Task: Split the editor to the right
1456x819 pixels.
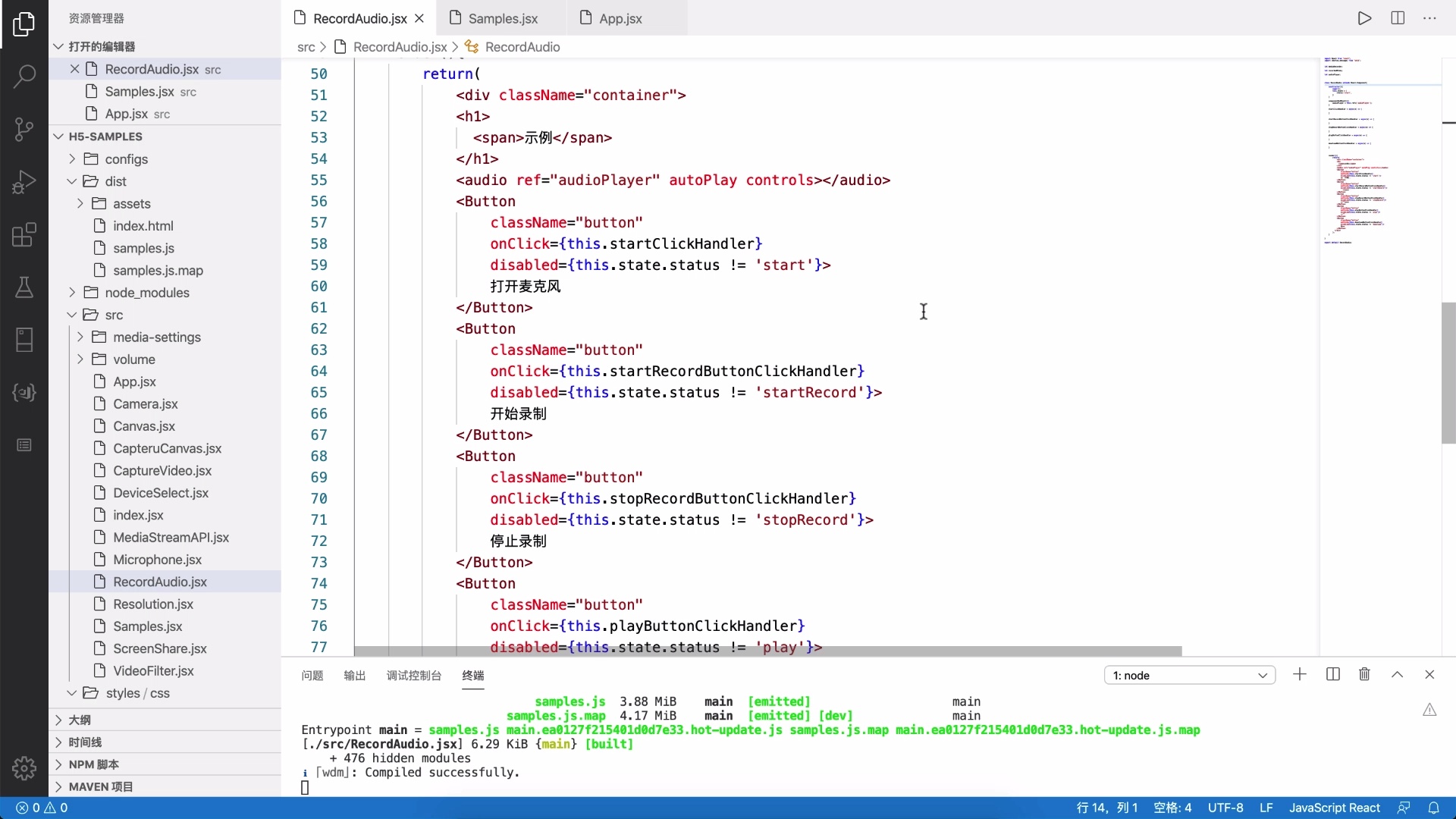Action: click(1398, 18)
